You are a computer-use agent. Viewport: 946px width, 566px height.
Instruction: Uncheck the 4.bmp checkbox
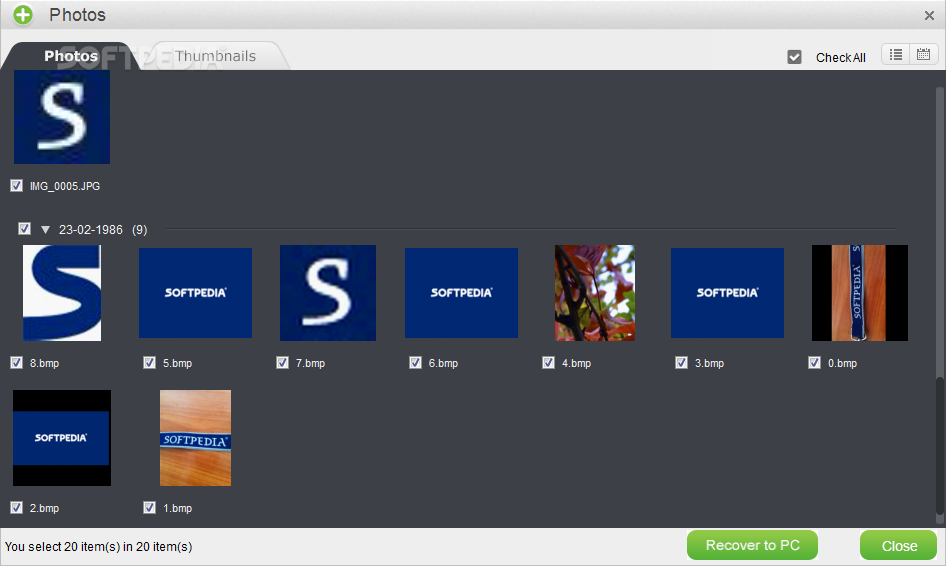(548, 363)
